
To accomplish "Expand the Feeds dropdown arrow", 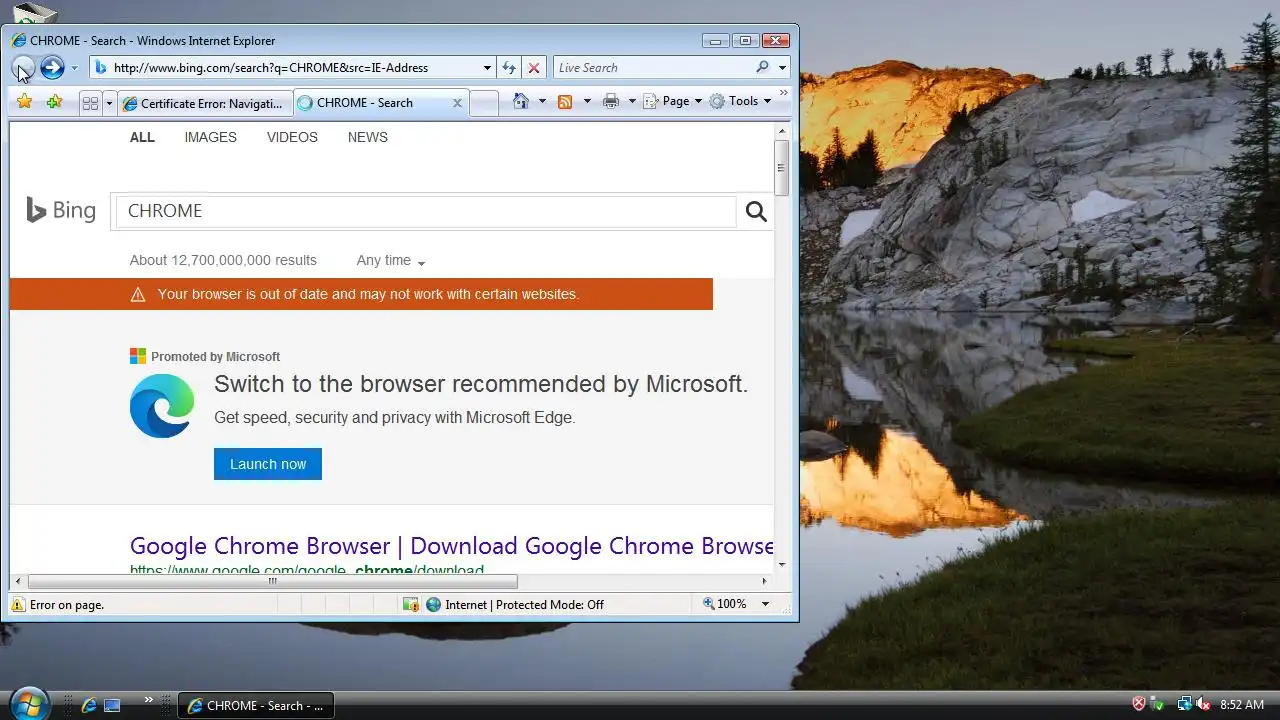I will [x=587, y=101].
